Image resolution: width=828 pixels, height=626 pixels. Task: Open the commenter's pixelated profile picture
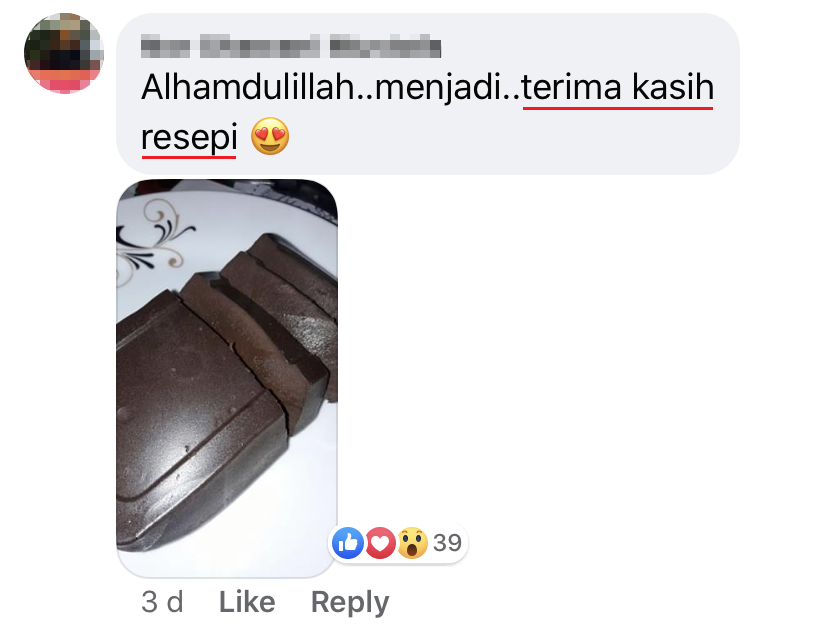pos(64,53)
